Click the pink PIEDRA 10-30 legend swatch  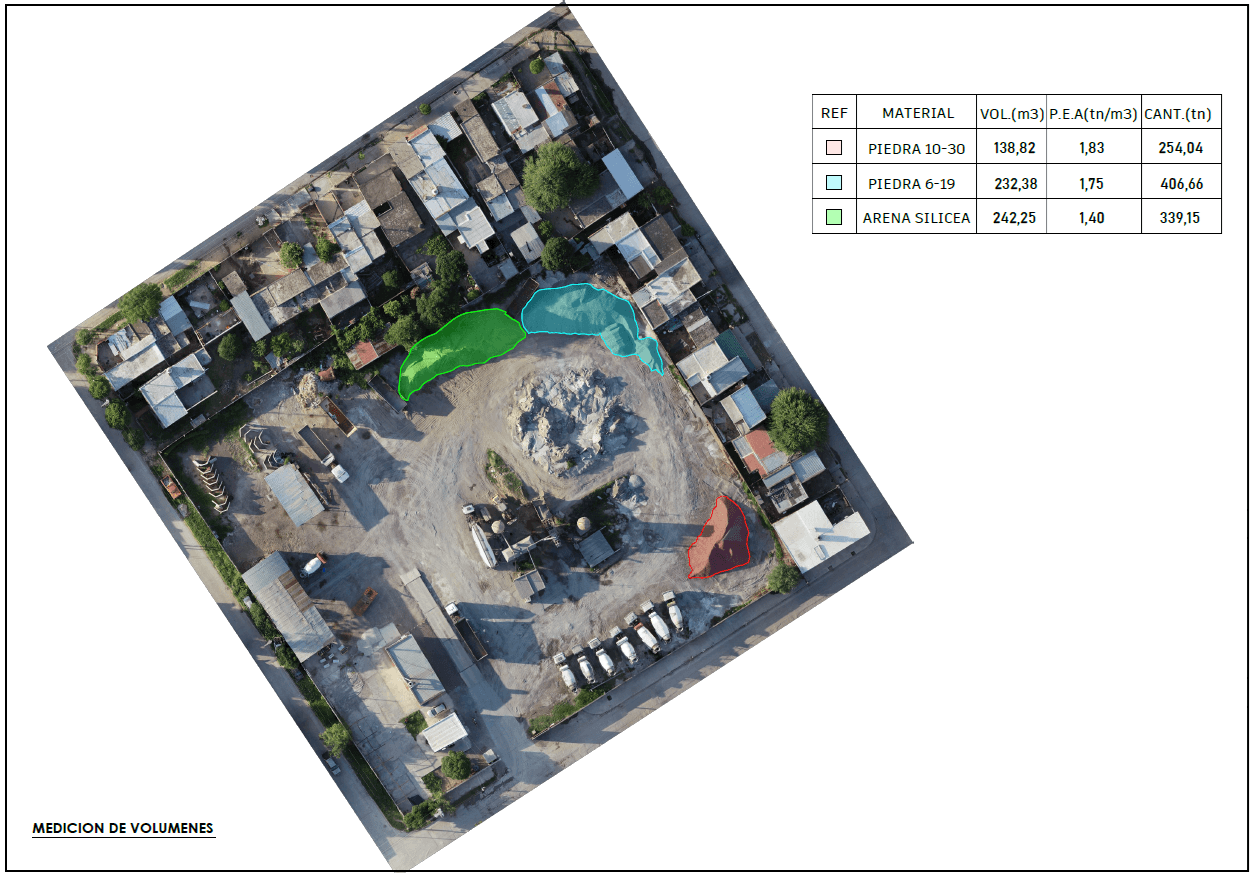834,149
